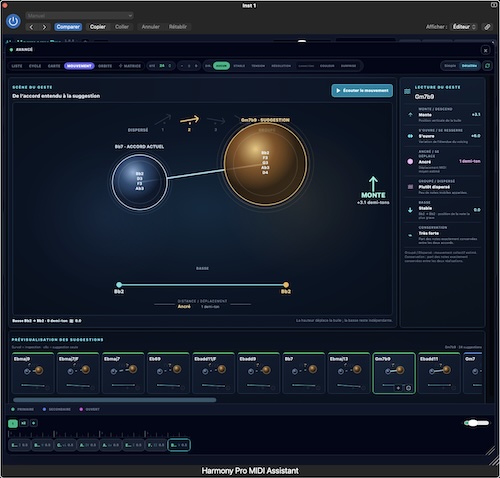Open the Éditeur view dropdown
The image size is (500, 478).
coord(464,27)
